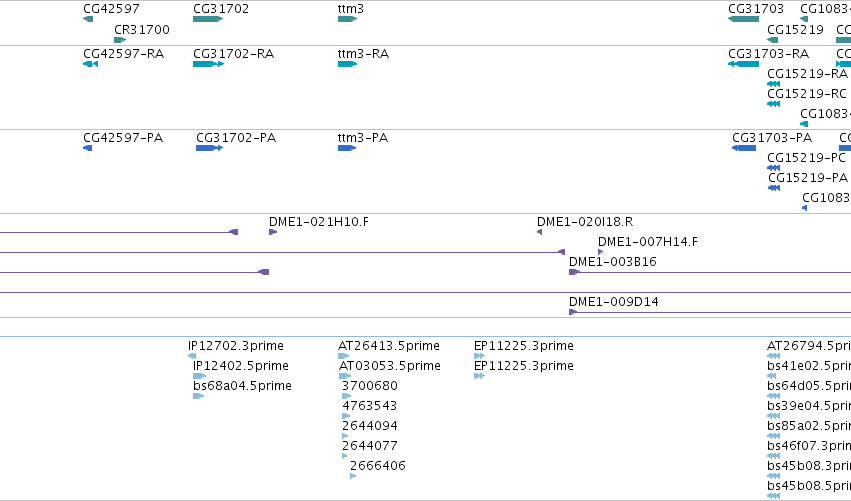Select the CG15219-PA coding arrows
This screenshot has height=501, width=851.
tap(774, 188)
